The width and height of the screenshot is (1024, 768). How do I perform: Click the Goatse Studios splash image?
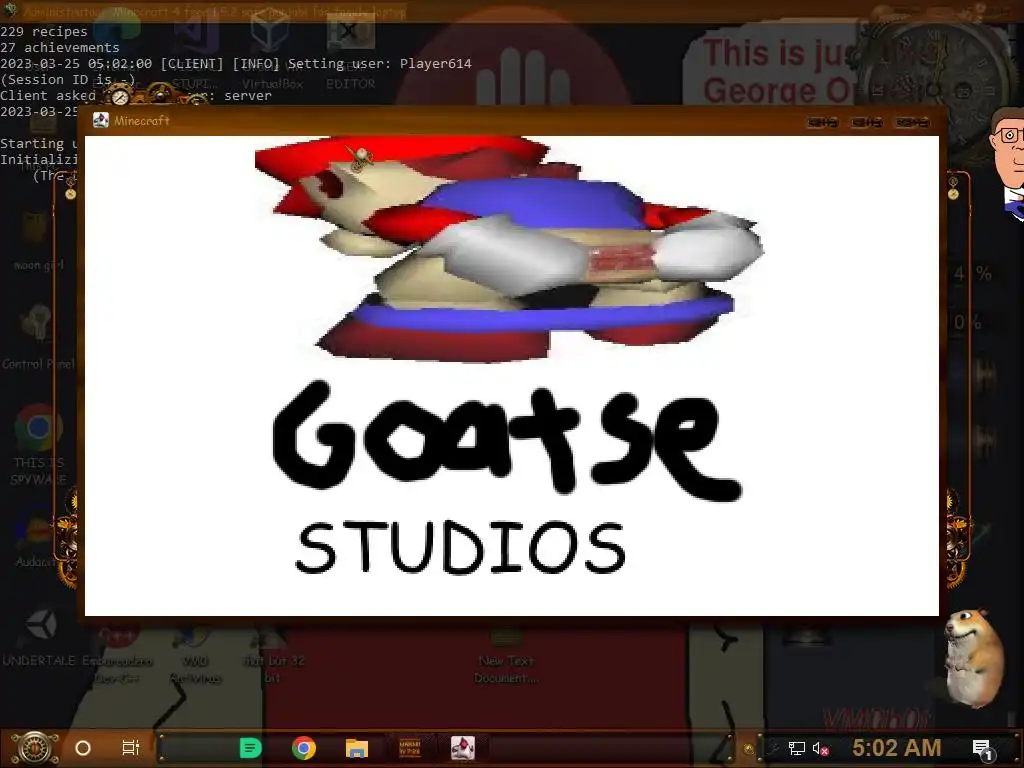point(511,376)
